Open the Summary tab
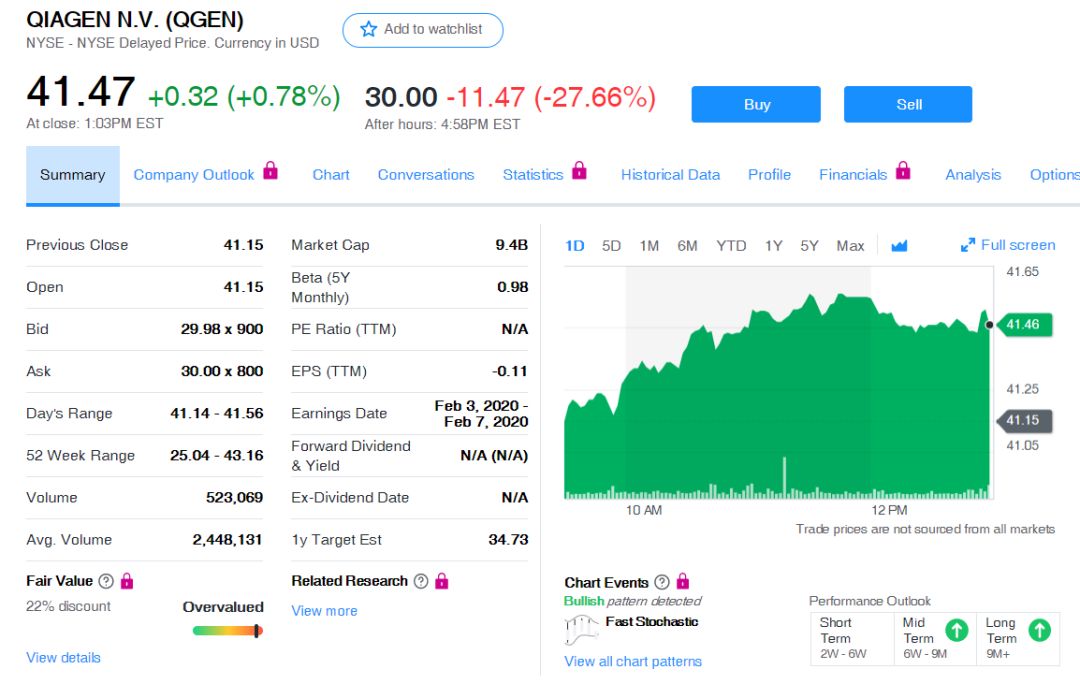The height and width of the screenshot is (684, 1080). (73, 176)
